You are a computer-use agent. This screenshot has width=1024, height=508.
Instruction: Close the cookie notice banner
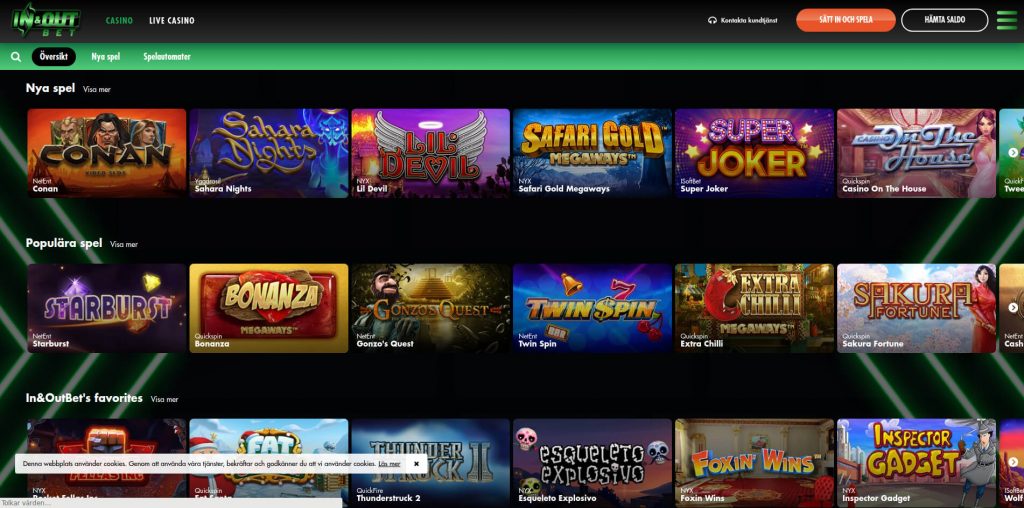(x=416, y=464)
